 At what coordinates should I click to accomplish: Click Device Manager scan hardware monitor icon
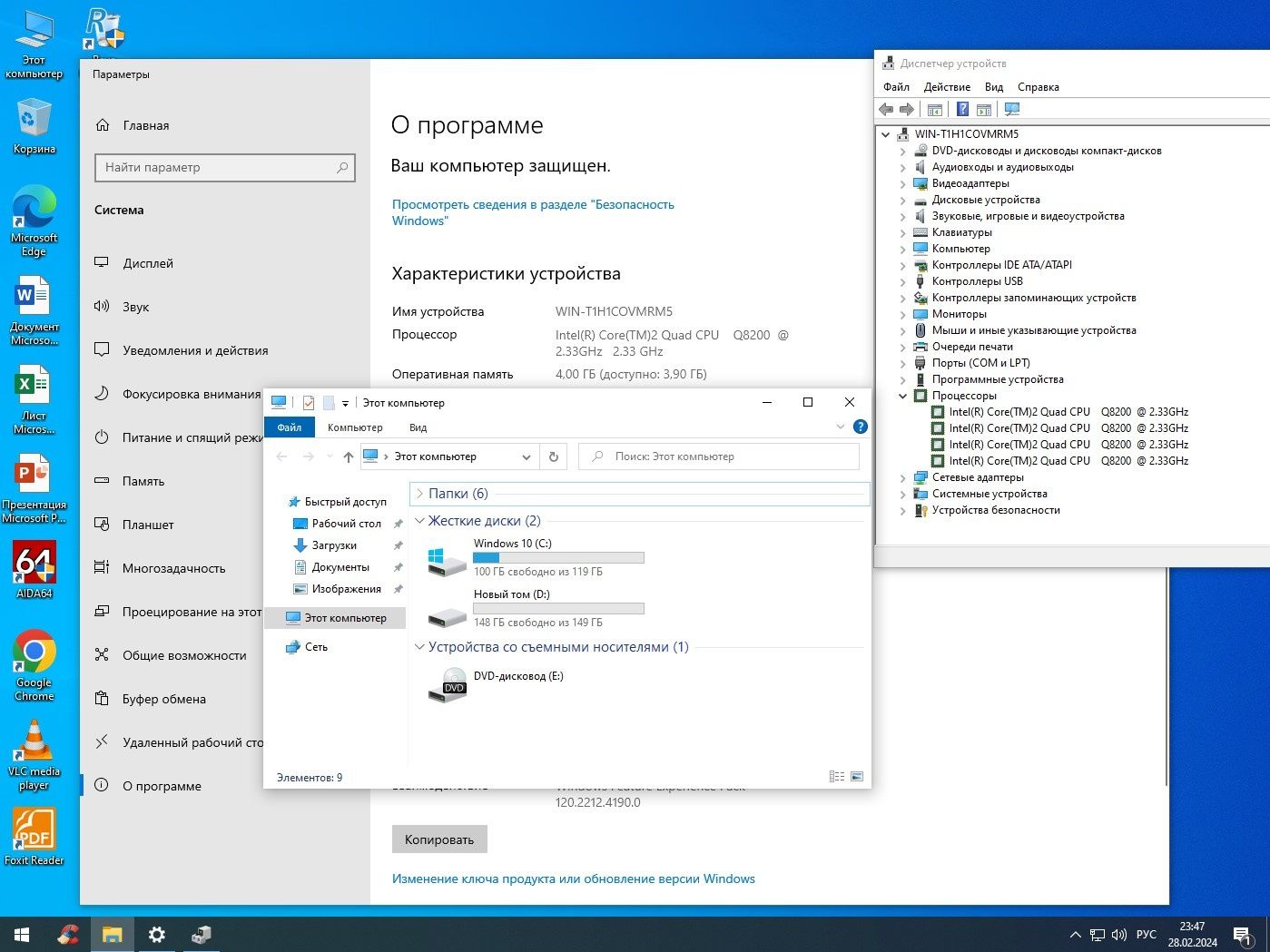tap(1012, 110)
